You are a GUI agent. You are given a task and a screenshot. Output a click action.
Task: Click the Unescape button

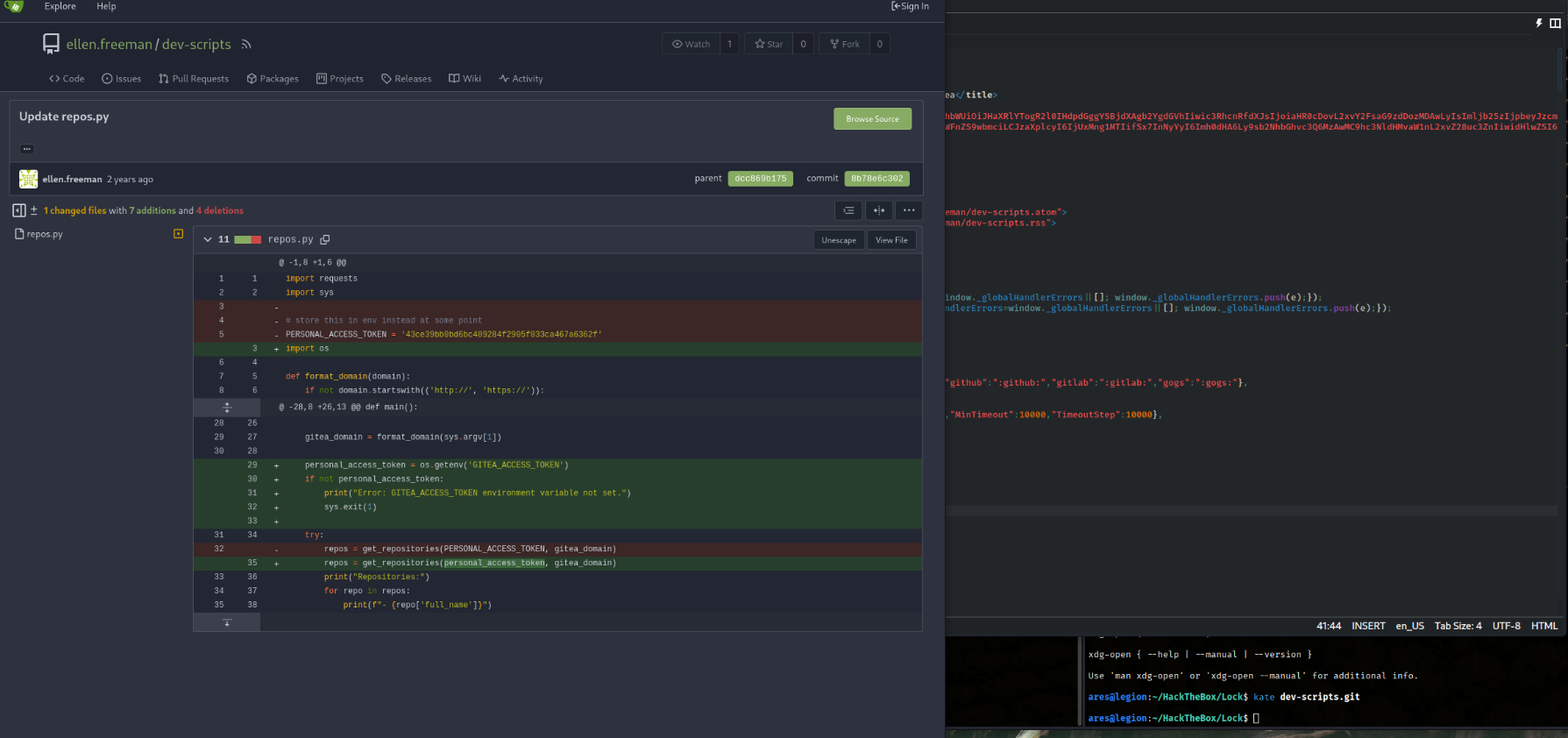(x=839, y=240)
